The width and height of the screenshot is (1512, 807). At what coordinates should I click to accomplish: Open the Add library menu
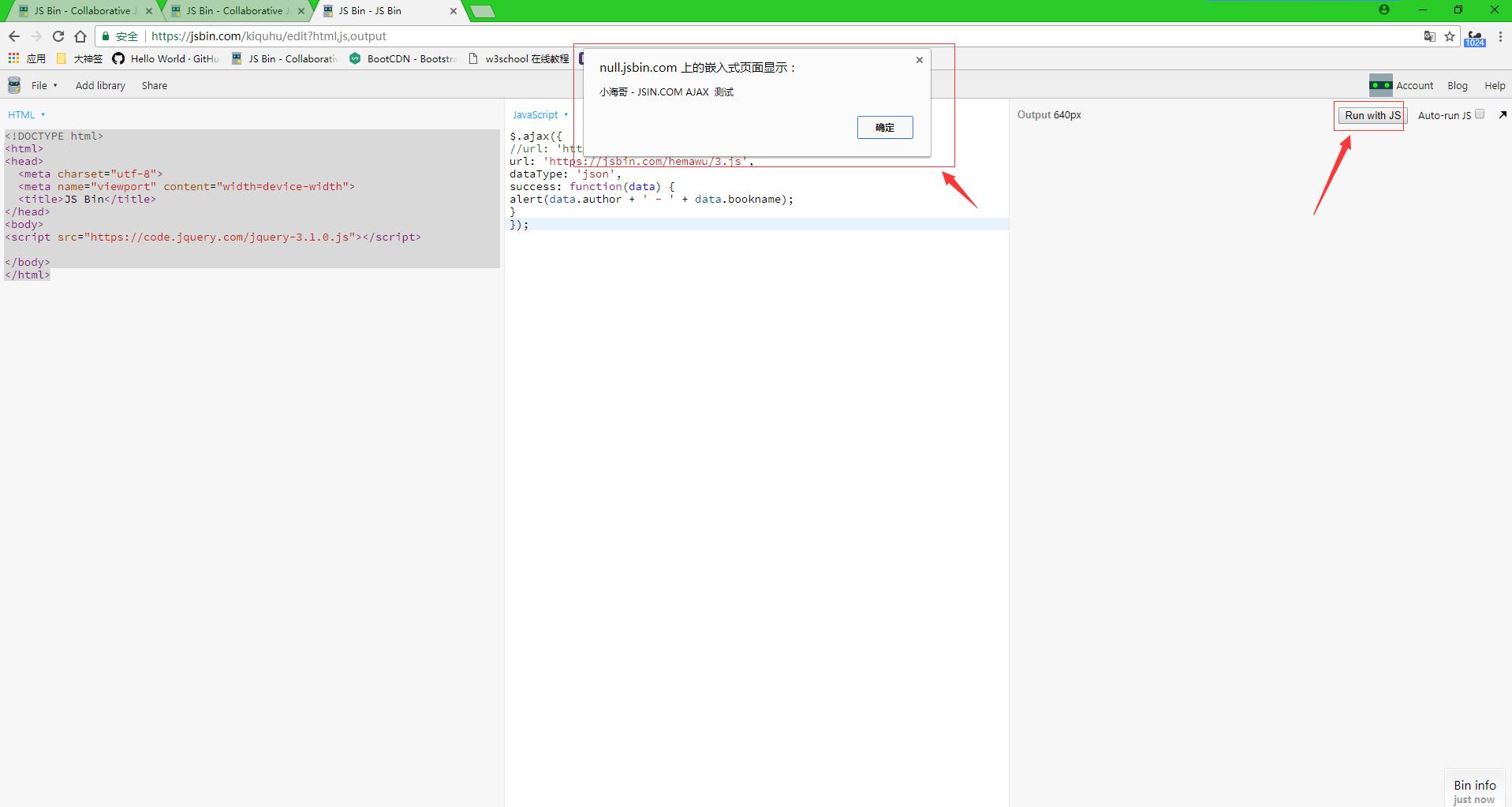[x=100, y=85]
